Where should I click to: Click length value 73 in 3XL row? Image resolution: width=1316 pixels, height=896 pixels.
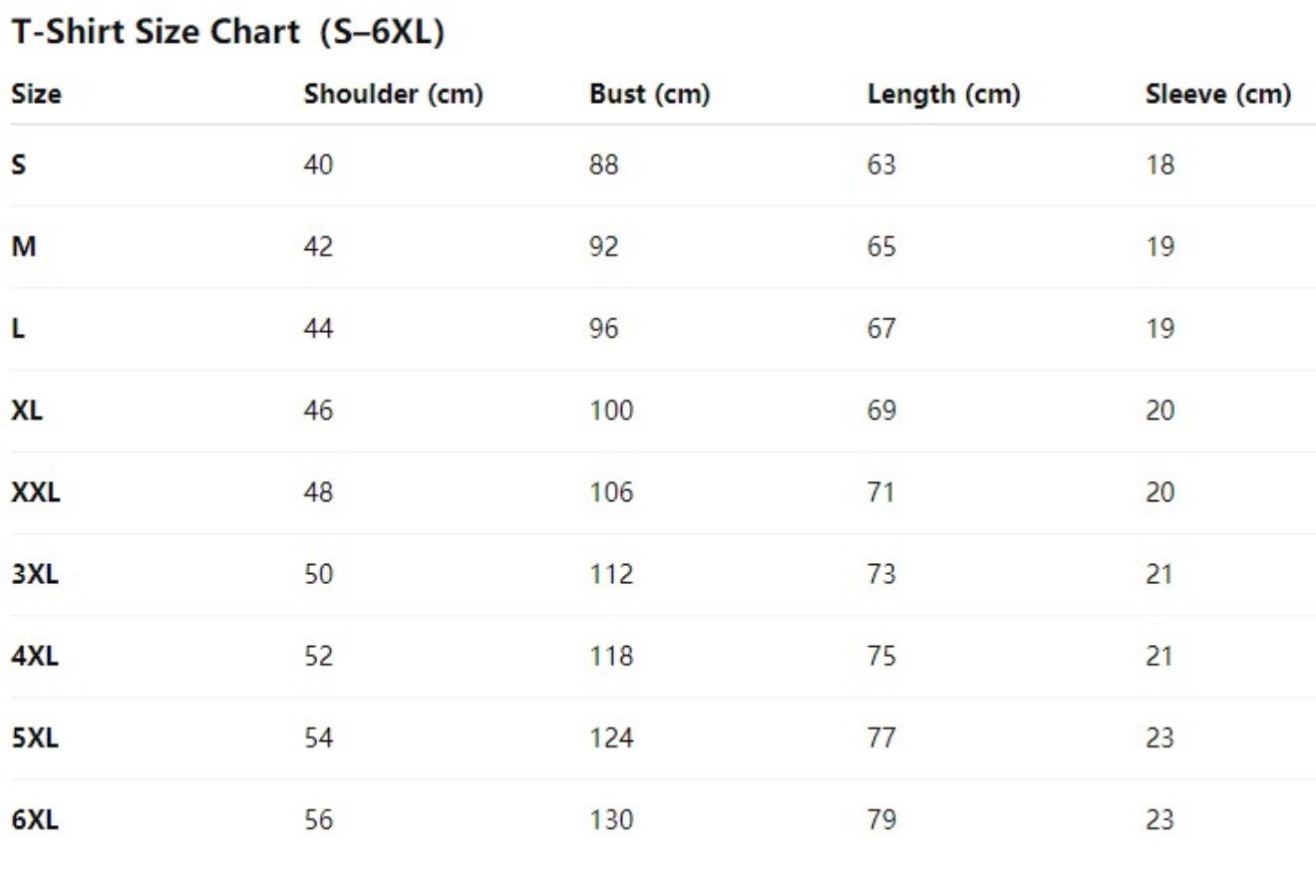pos(881,574)
